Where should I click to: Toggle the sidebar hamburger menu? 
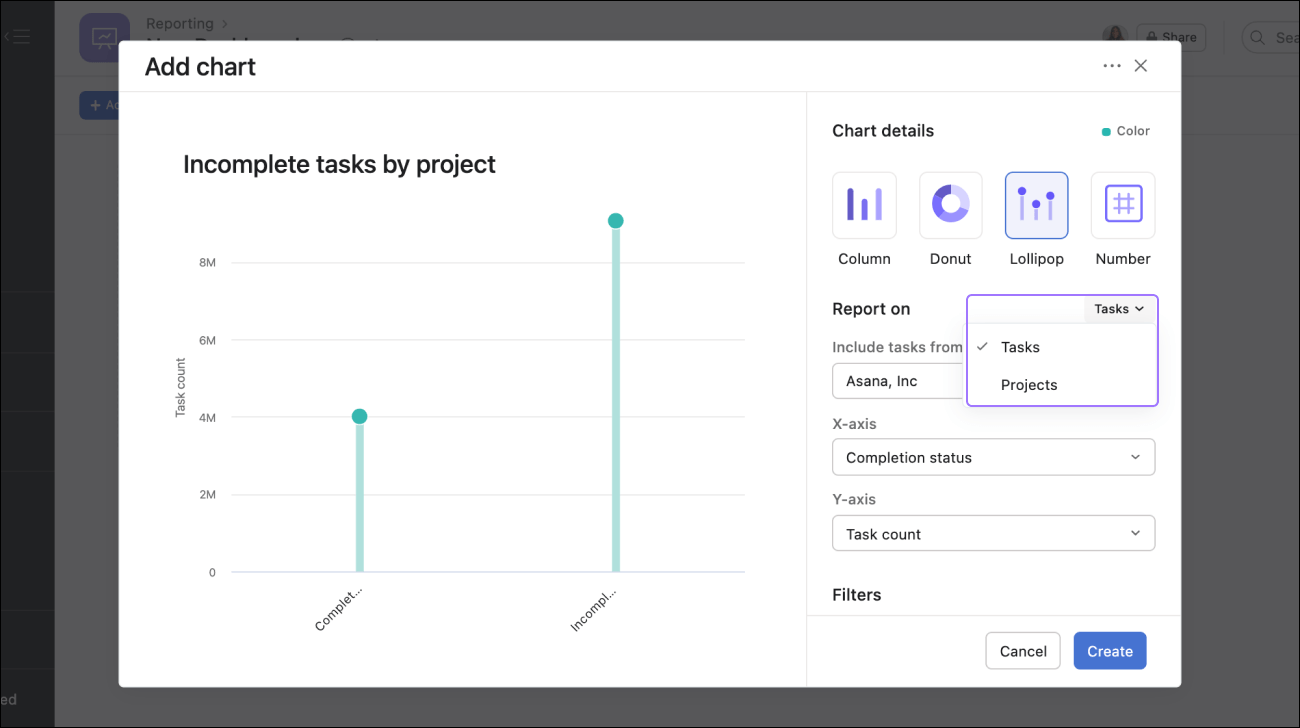[18, 37]
